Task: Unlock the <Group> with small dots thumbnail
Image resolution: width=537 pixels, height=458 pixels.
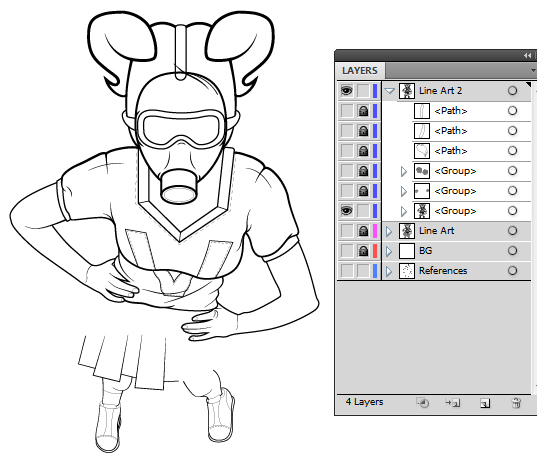Action: tap(363, 191)
